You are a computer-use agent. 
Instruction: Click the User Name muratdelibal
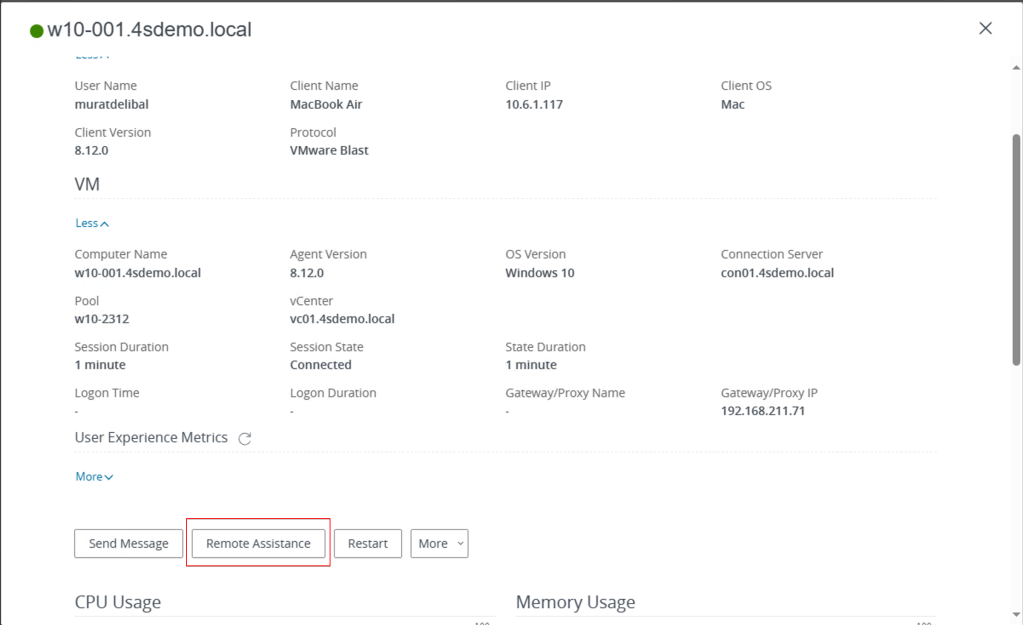click(x=112, y=105)
